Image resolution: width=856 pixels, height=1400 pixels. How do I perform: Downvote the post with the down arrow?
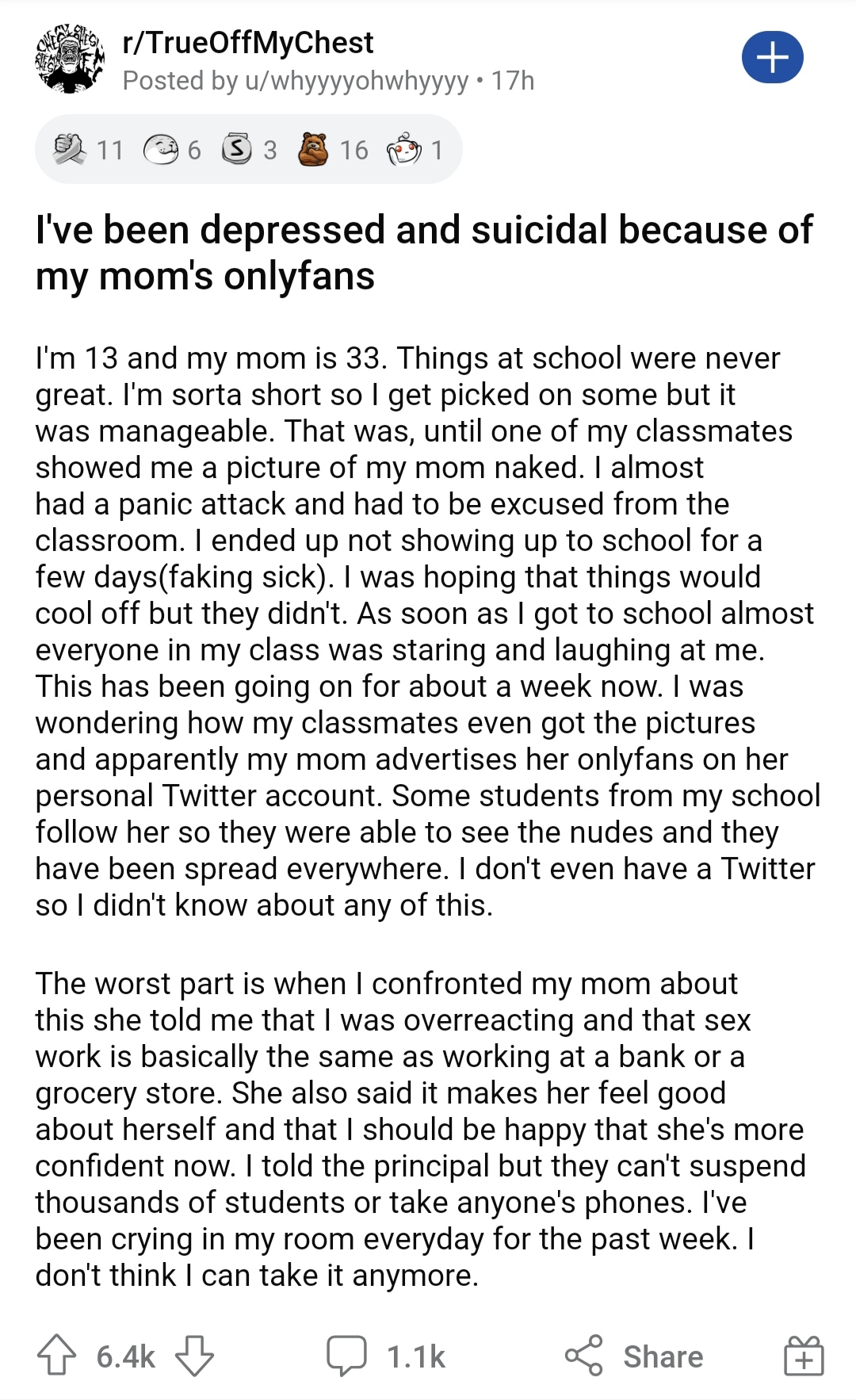[x=194, y=1356]
